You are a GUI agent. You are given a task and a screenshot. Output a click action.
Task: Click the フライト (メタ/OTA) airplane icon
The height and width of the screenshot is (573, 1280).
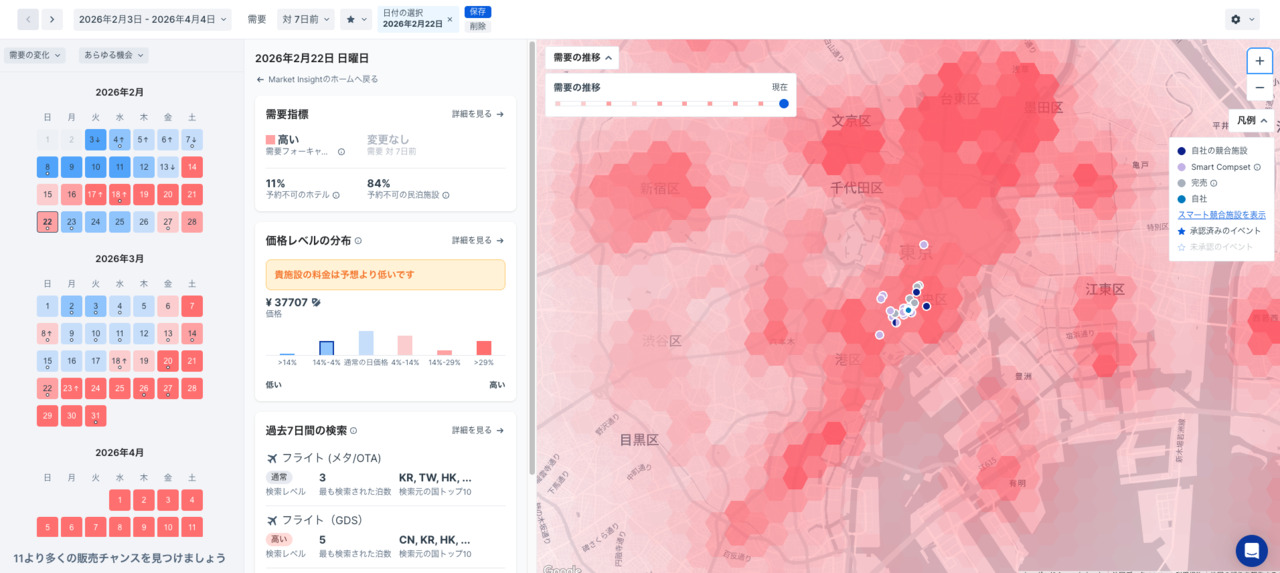tap(272, 458)
